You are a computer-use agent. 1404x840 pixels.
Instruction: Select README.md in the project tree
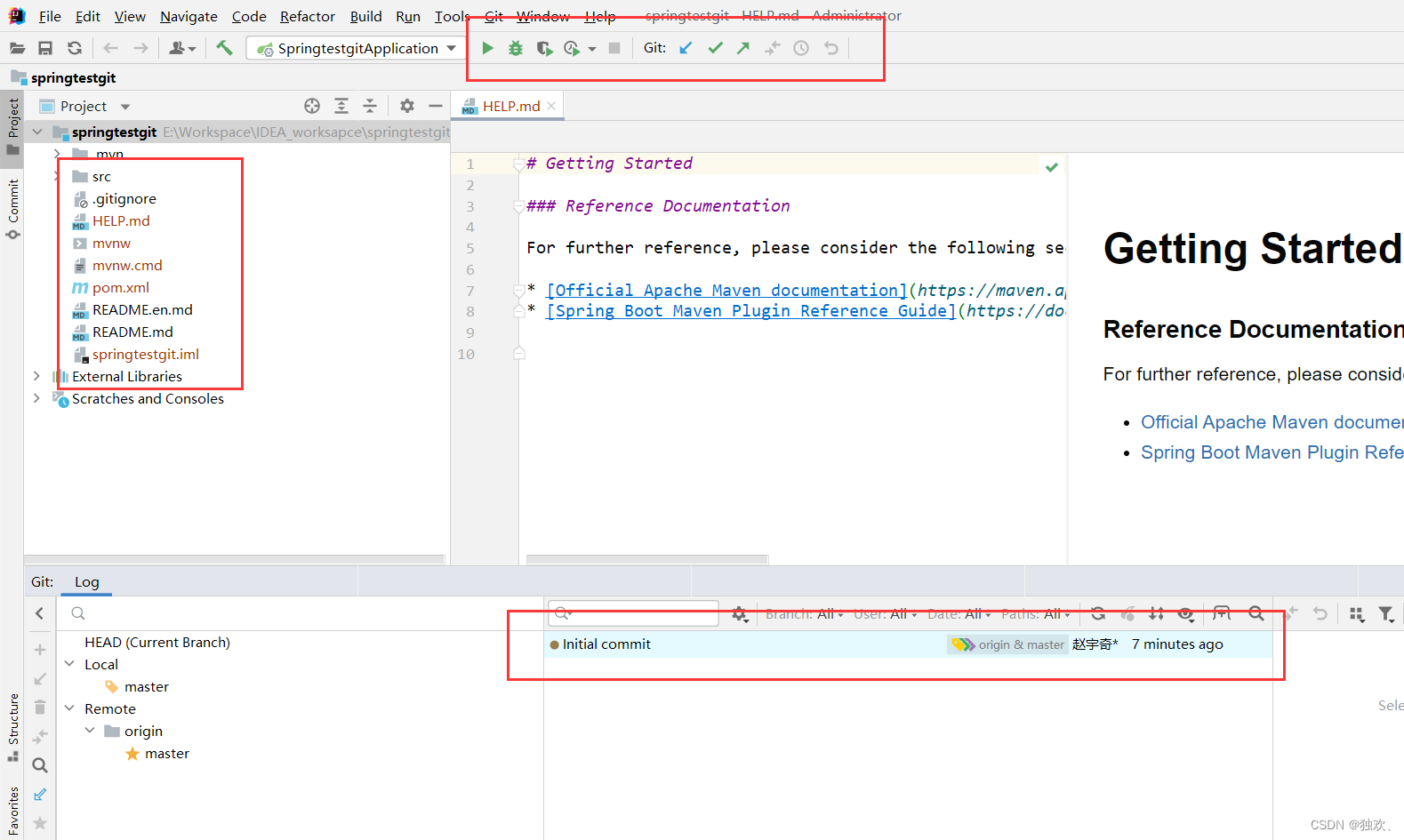click(132, 332)
